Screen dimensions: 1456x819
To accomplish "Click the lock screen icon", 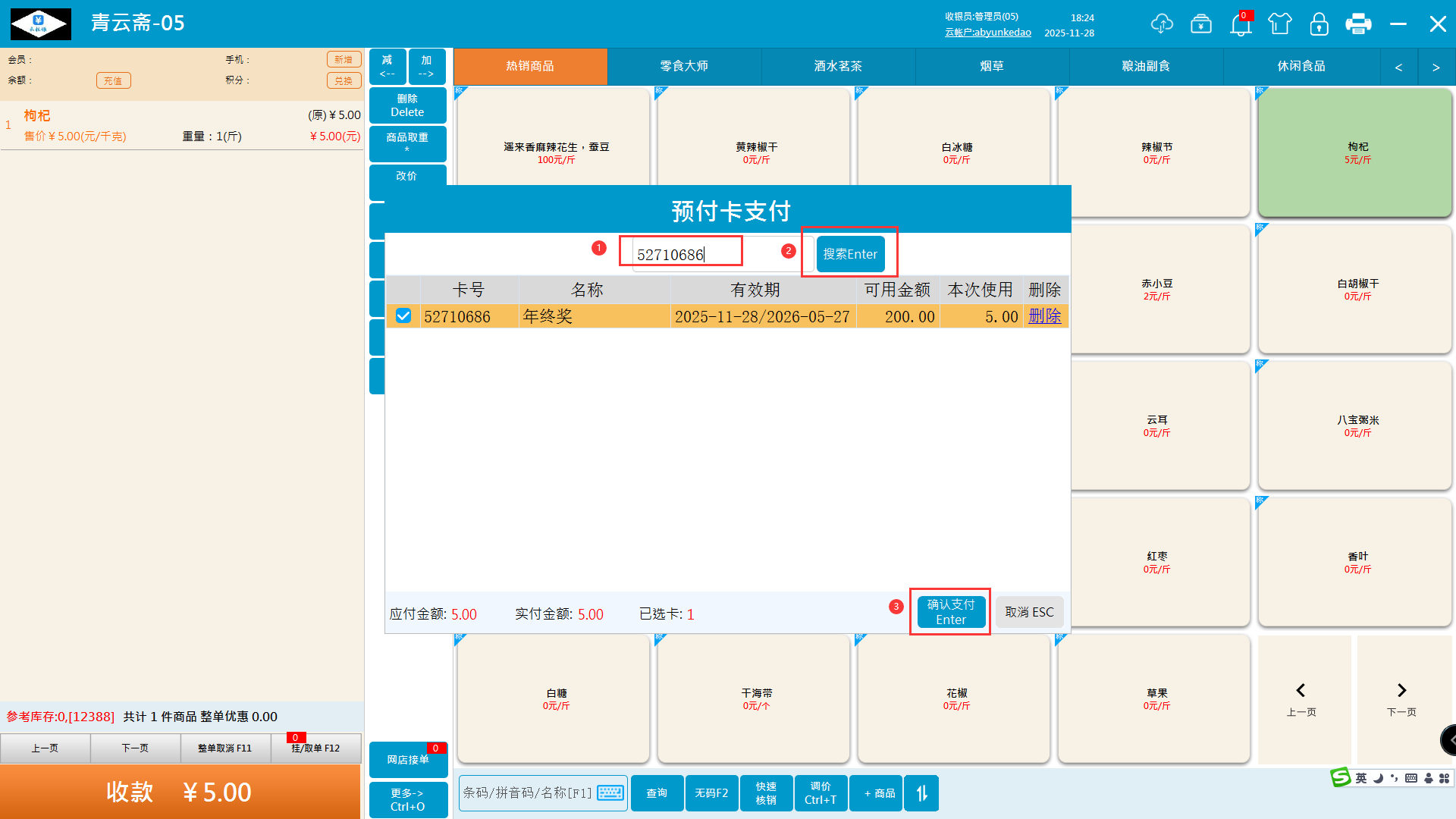I will coord(1319,24).
